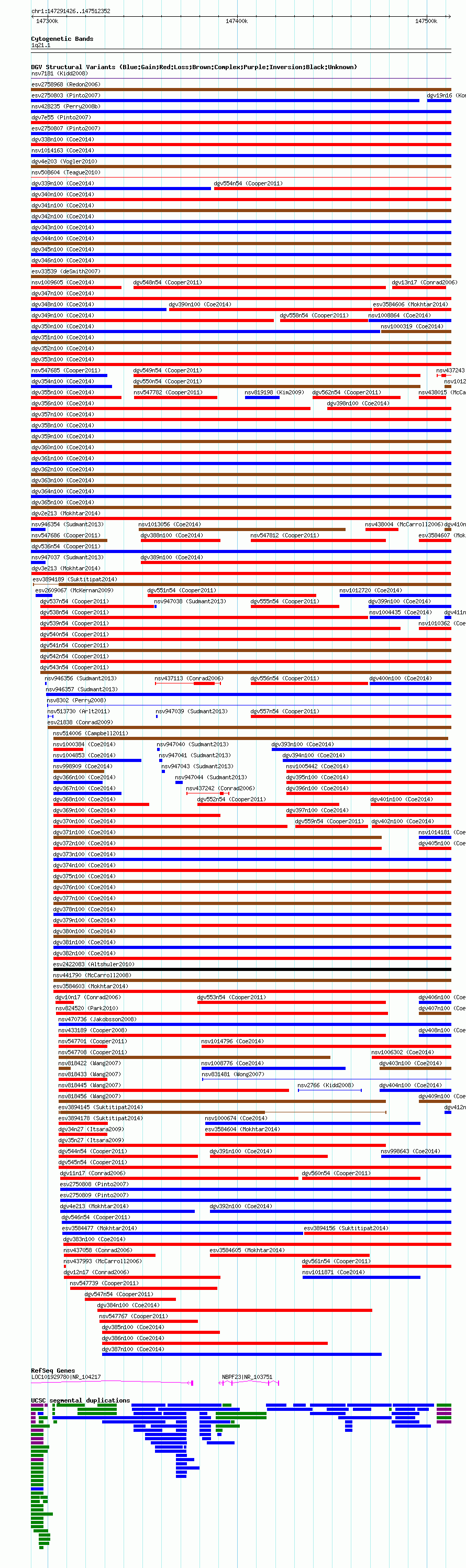Open dgv7e55 (Pinto2007) variant

(61, 117)
